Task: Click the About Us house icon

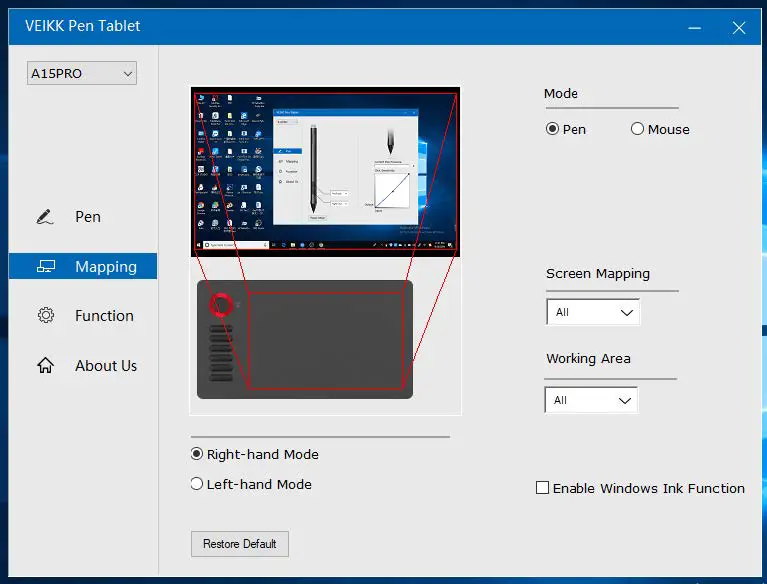Action: point(45,365)
